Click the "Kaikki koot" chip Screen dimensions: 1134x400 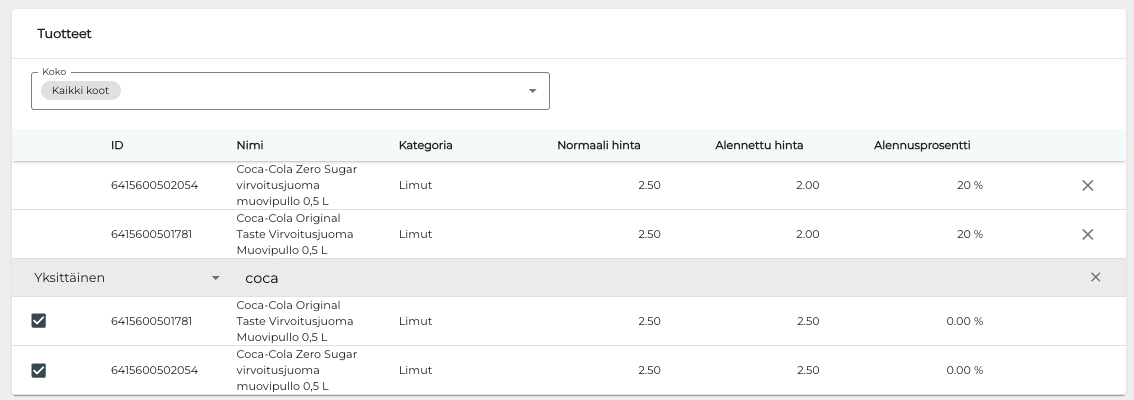[81, 91]
